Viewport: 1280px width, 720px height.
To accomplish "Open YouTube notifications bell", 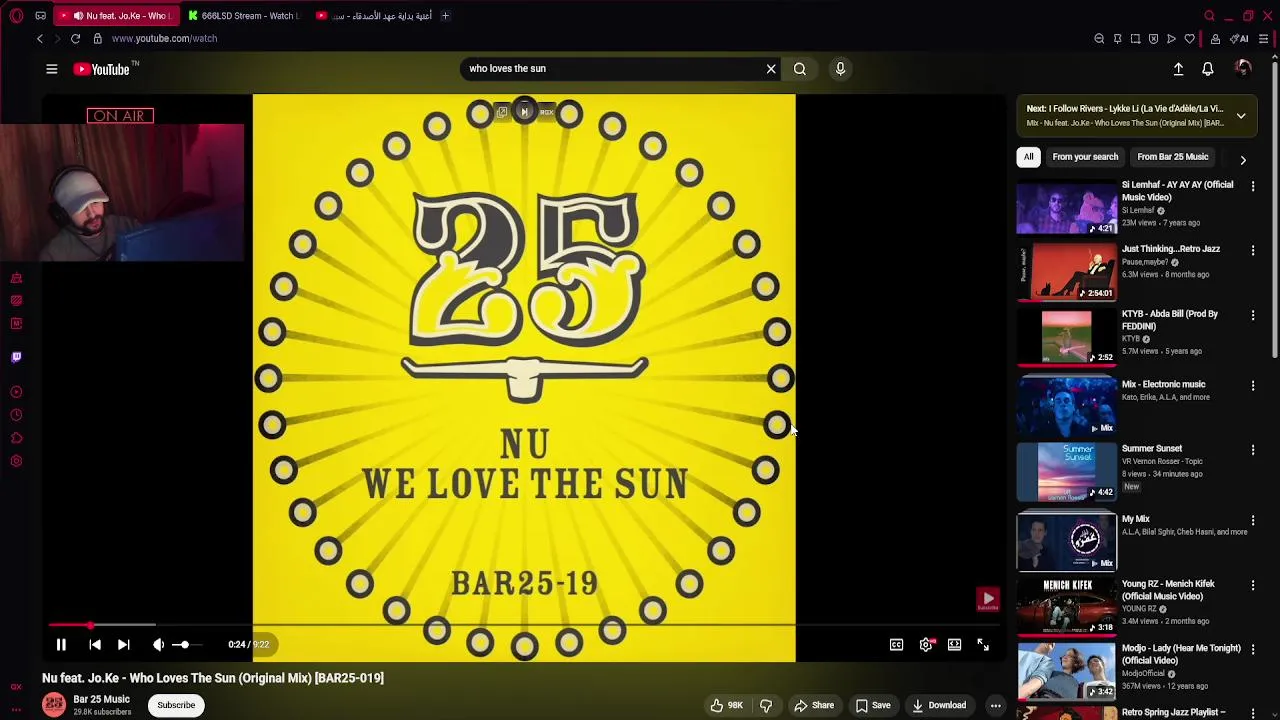I will (x=1208, y=69).
